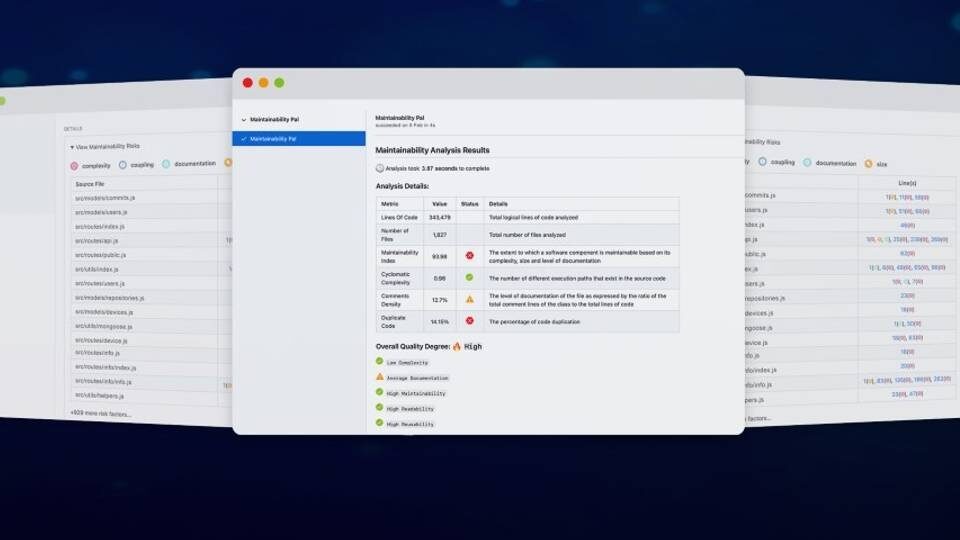
Task: Click the fire icon beside Overall Quality Degree
Action: (x=457, y=346)
